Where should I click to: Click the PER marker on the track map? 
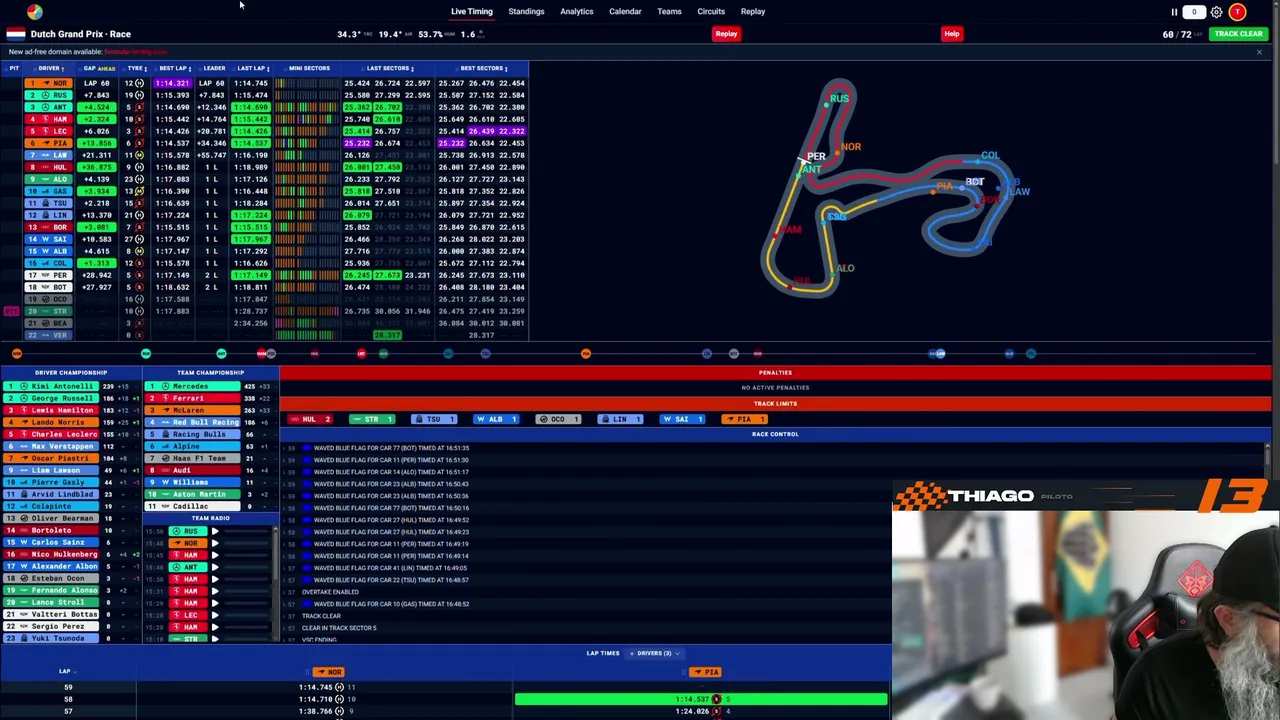point(816,156)
